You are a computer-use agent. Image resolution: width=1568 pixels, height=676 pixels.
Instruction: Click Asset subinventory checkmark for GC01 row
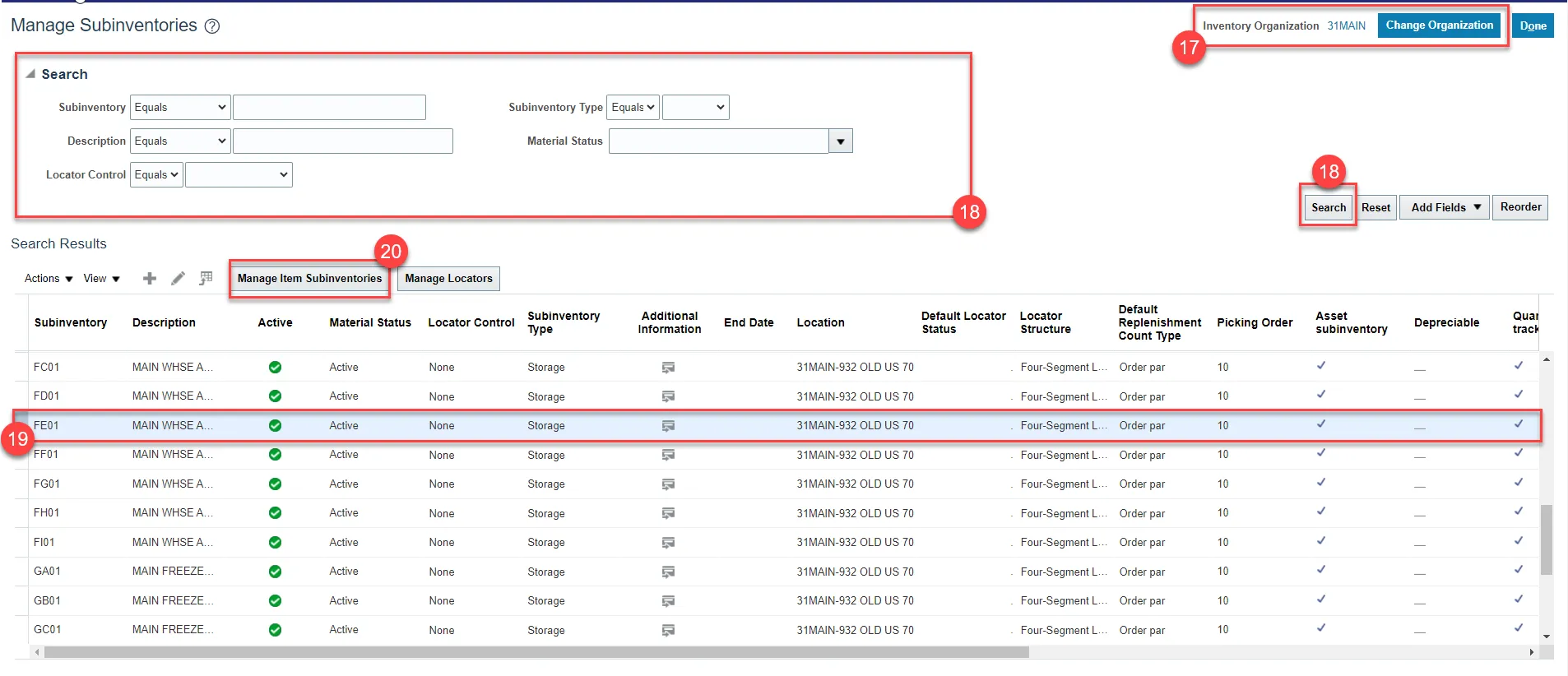(x=1321, y=628)
